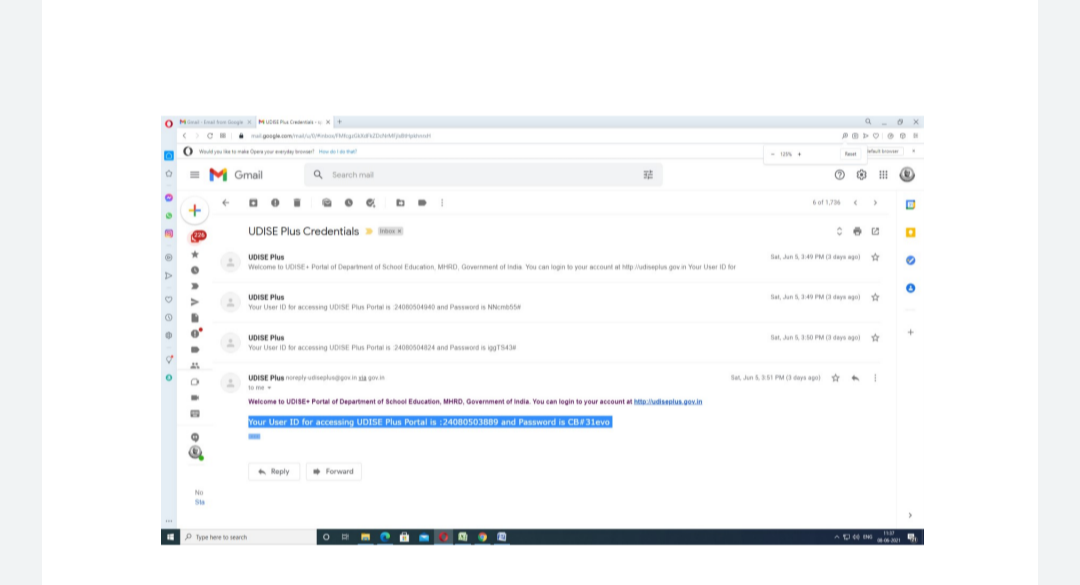
Task: Open conversation in new window
Action: click(x=875, y=232)
